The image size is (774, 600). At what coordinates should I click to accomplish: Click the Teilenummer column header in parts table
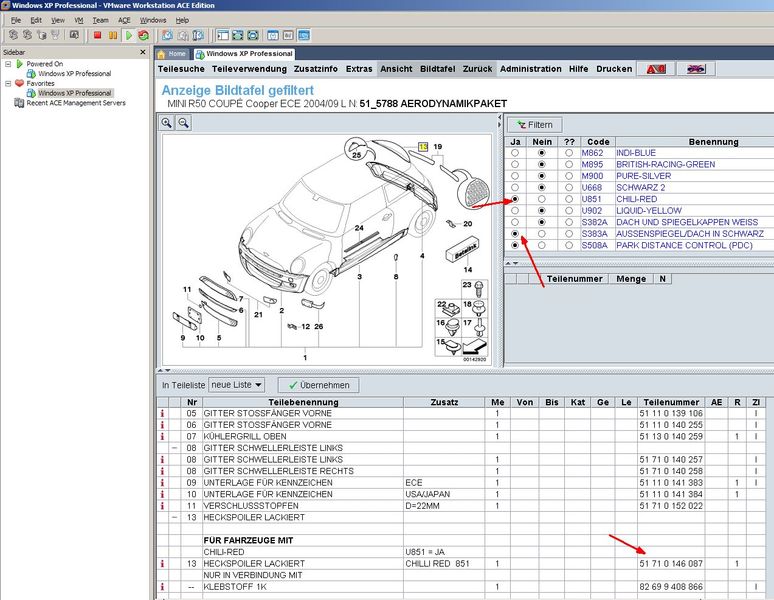pos(671,402)
